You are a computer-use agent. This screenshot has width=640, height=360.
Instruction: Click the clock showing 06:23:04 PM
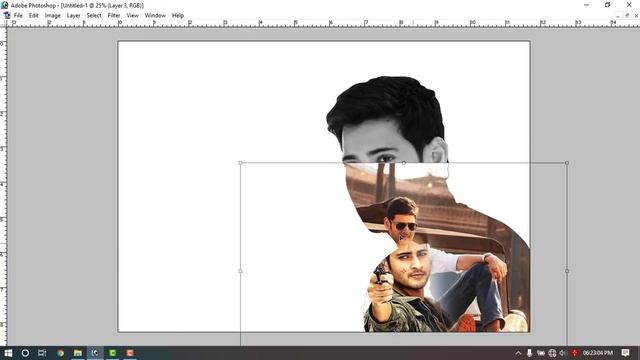coord(598,353)
